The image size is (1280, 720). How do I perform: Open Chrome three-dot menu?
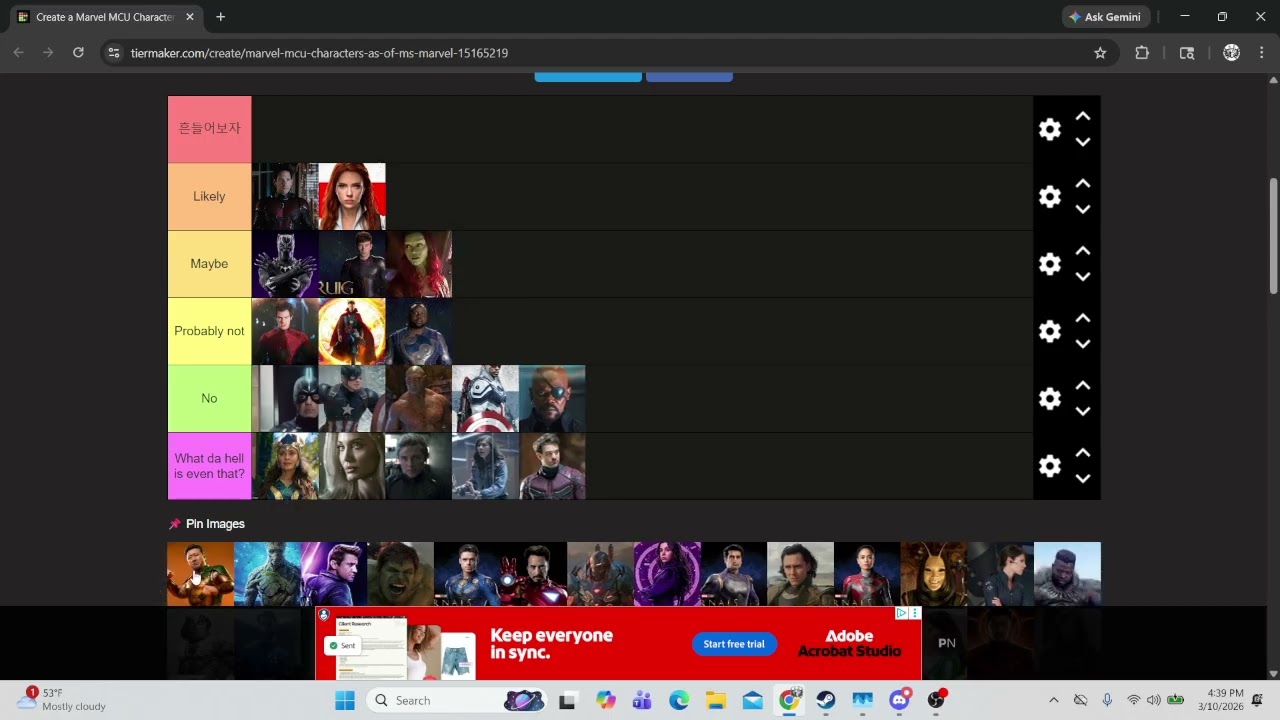pyautogui.click(x=1261, y=53)
